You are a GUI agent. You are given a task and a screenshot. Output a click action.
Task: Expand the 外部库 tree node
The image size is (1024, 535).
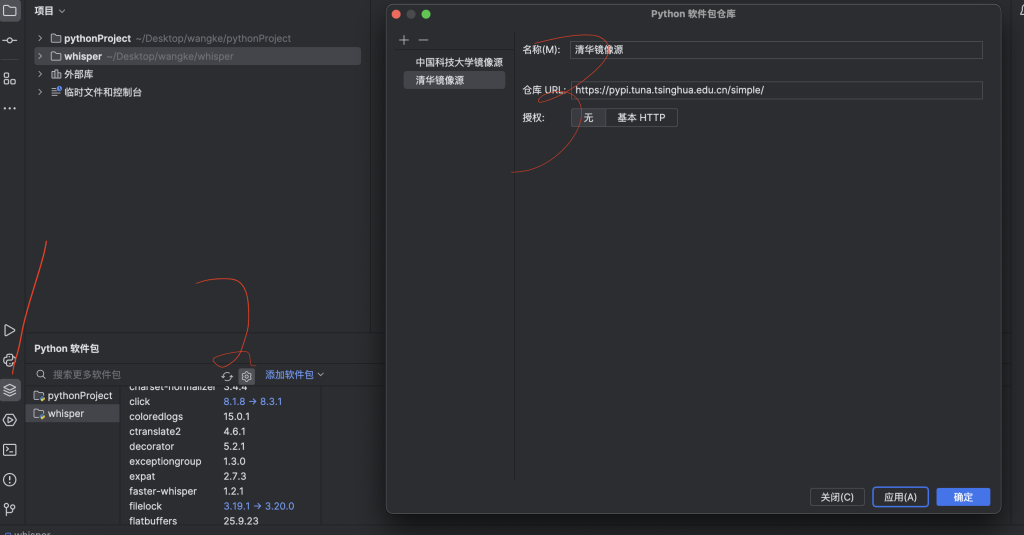coord(40,74)
